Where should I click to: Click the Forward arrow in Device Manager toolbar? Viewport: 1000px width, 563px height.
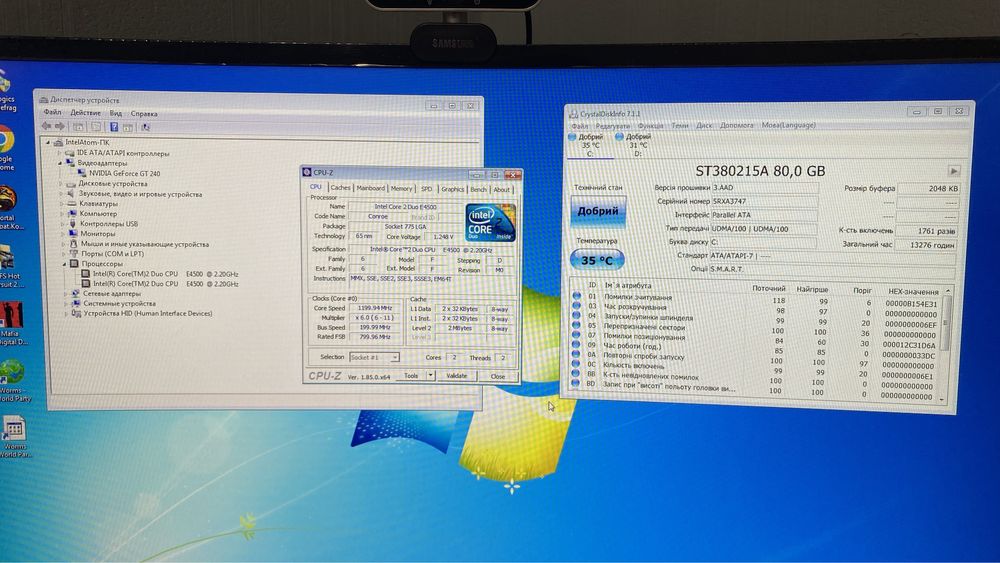(60, 126)
